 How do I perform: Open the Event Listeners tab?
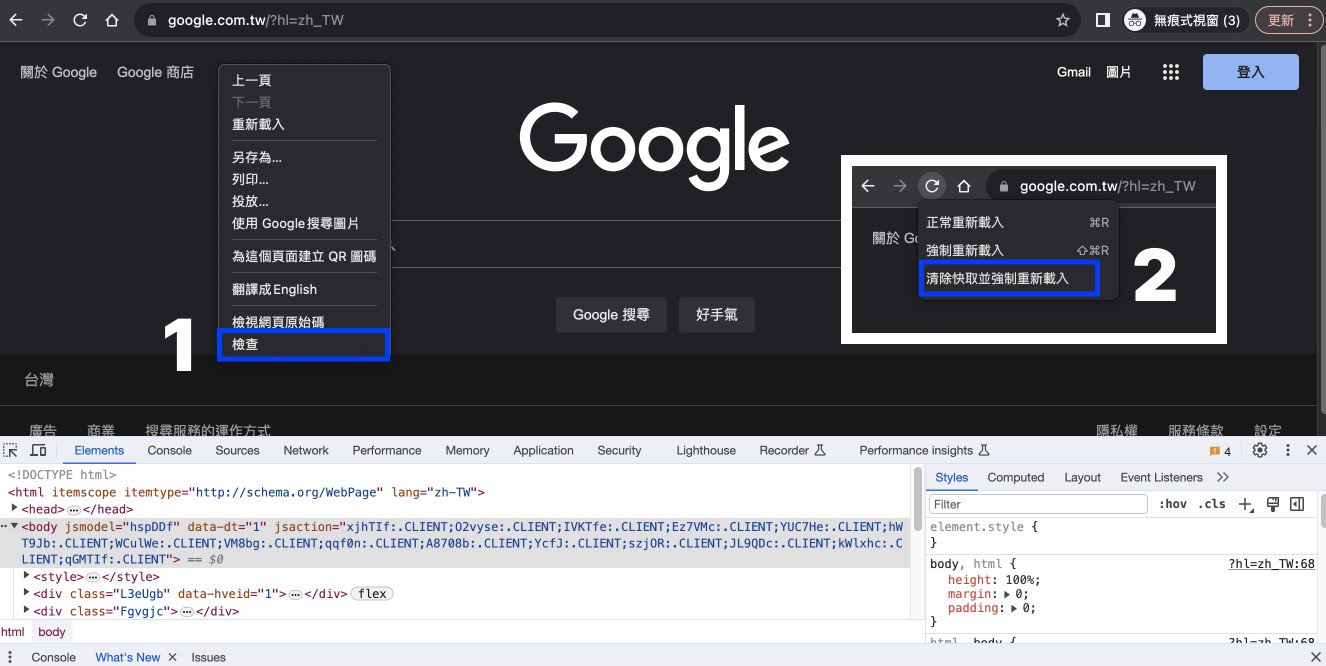click(x=1161, y=477)
